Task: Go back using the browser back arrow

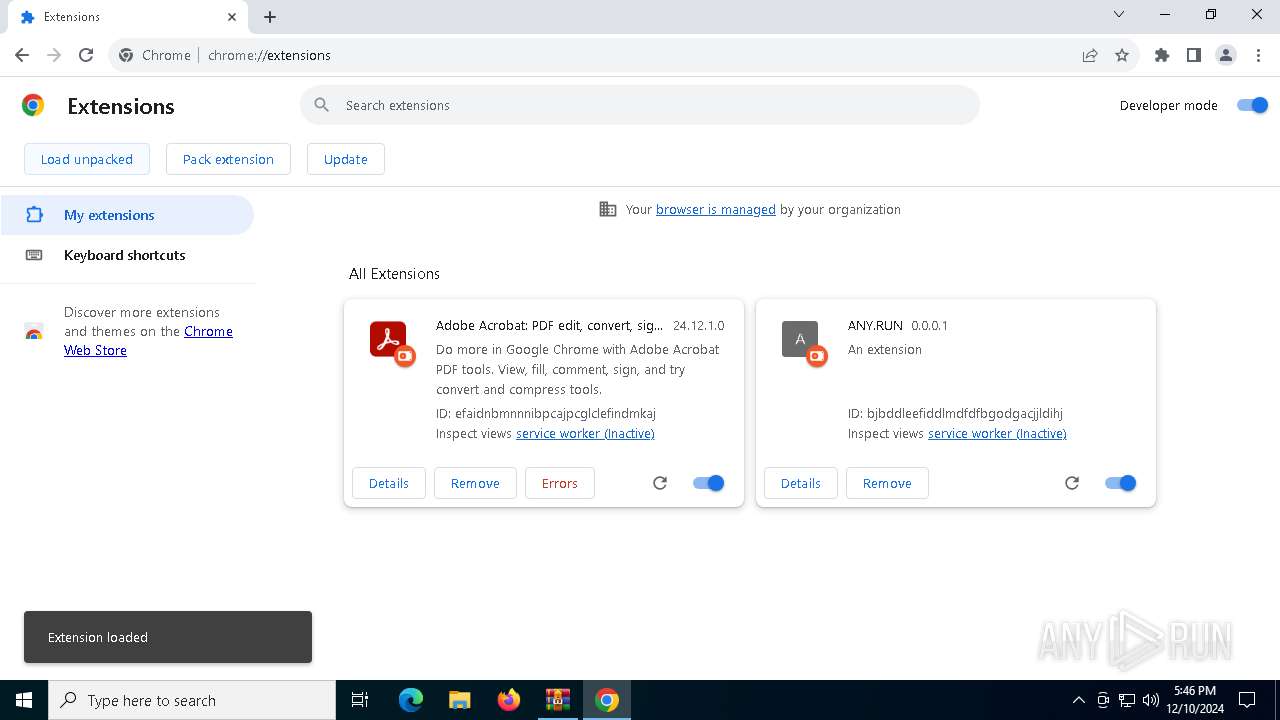Action: [x=22, y=55]
